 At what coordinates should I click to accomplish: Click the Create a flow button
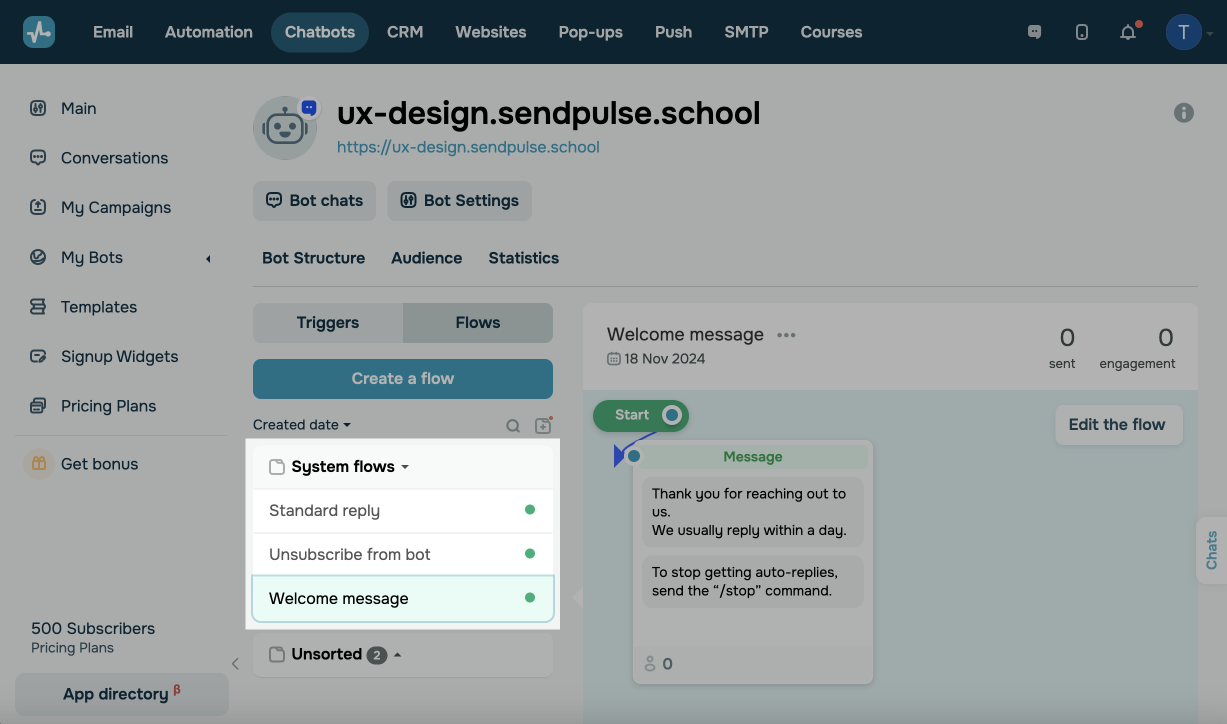[x=403, y=379]
